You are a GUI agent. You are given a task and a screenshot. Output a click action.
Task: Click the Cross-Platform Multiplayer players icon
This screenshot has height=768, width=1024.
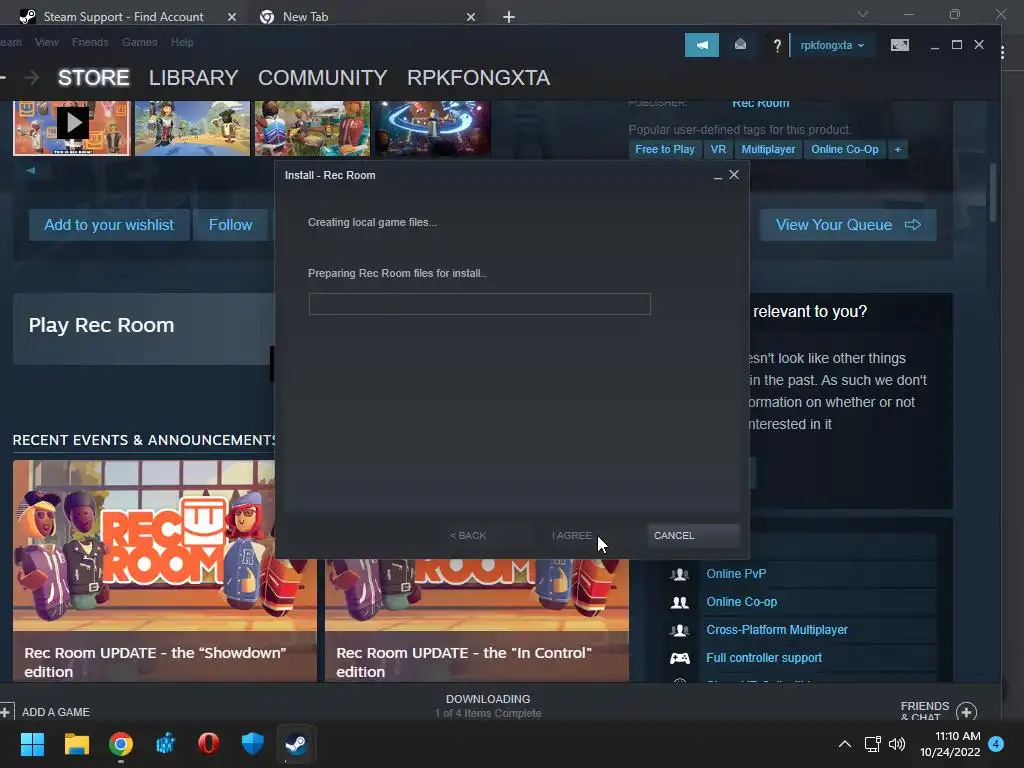[680, 630]
